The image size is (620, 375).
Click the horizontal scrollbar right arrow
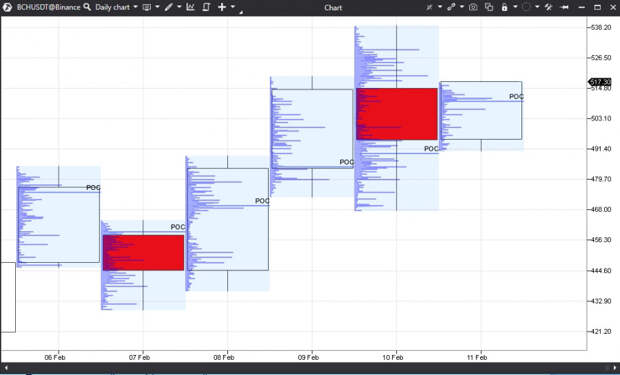[x=615, y=368]
